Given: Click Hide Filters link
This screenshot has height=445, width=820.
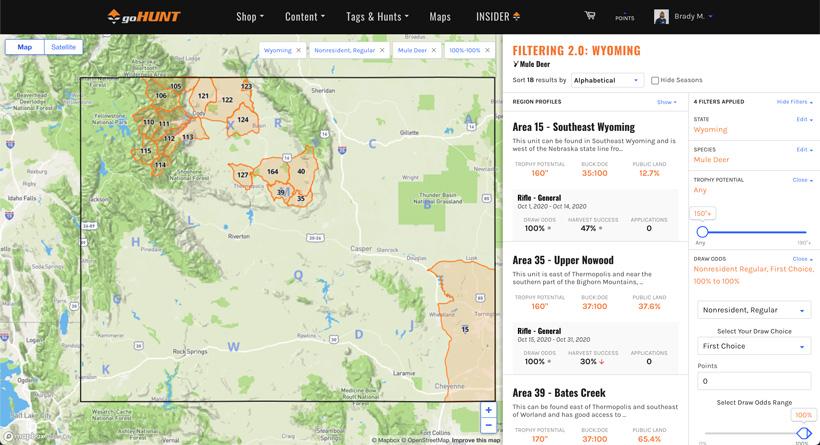Looking at the screenshot, I should click(793, 102).
